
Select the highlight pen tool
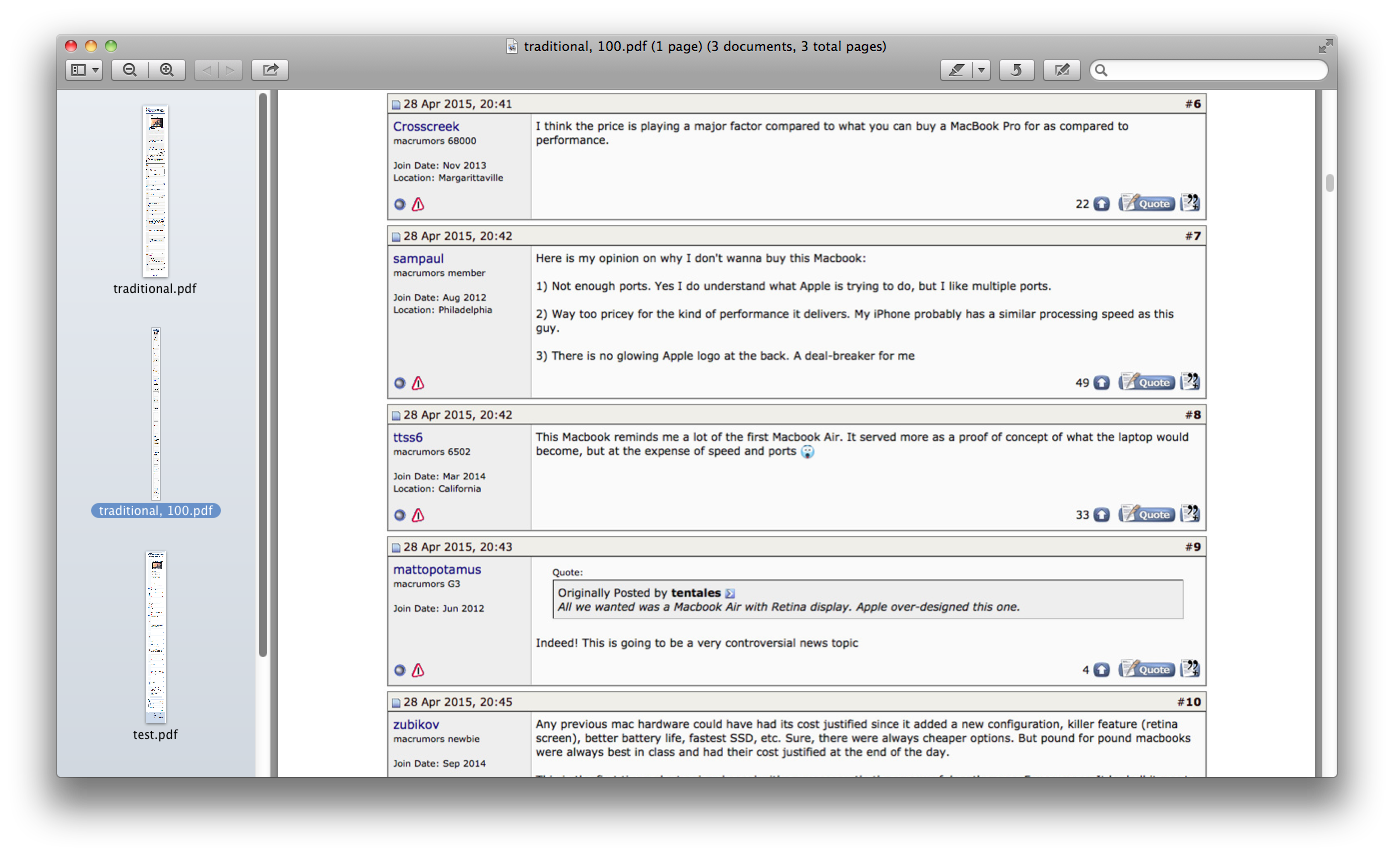[x=957, y=70]
